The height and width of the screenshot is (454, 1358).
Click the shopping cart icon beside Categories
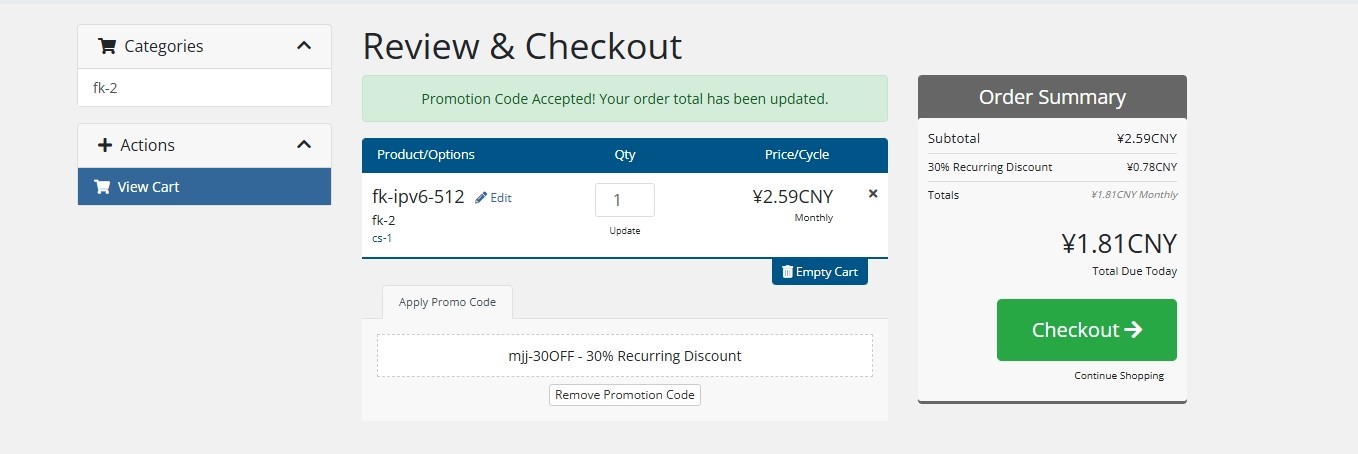107,46
